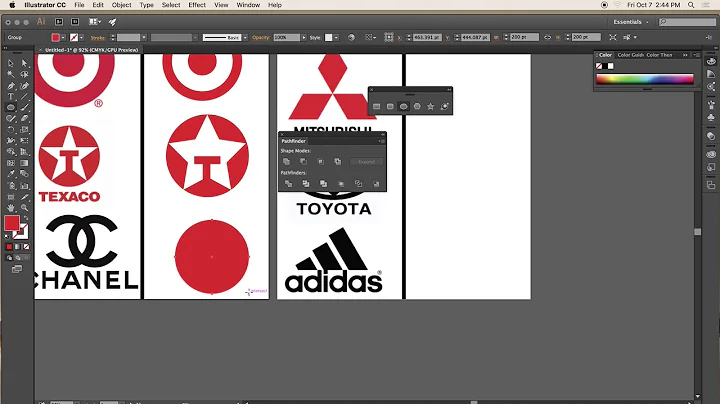Open Spotlight search in menu bar
The width and height of the screenshot is (720, 404).
[691, 5]
